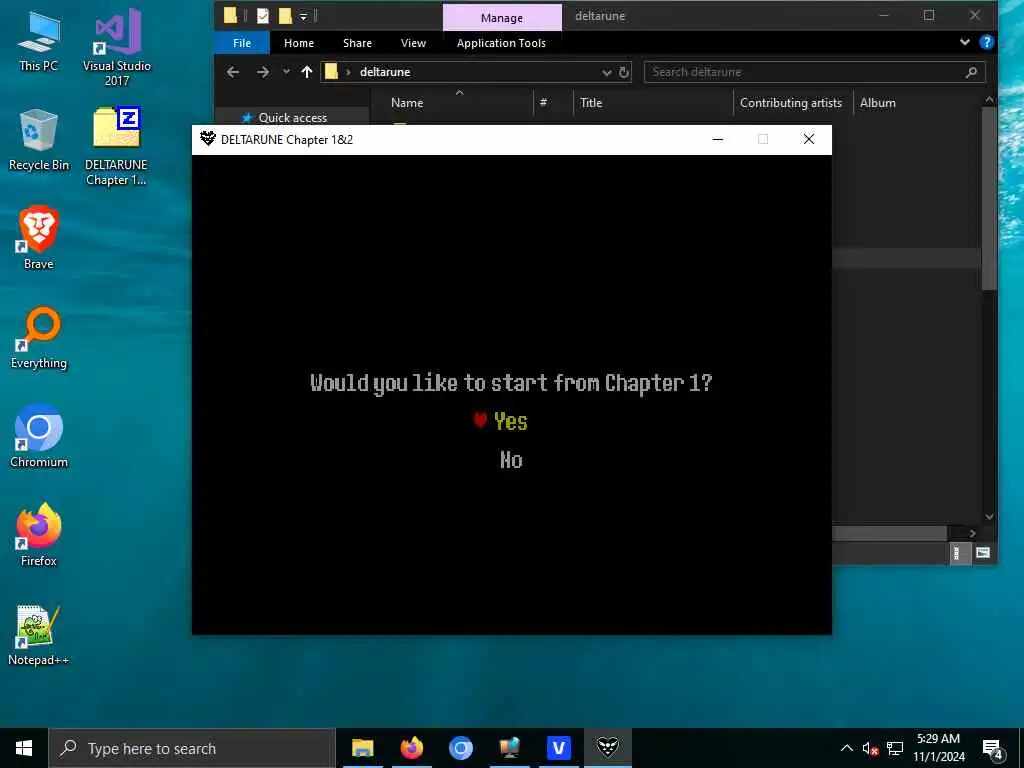Select DELTARUNE Chapter 1 zip archive icon
Screen dimensions: 1024x768
coord(116,146)
